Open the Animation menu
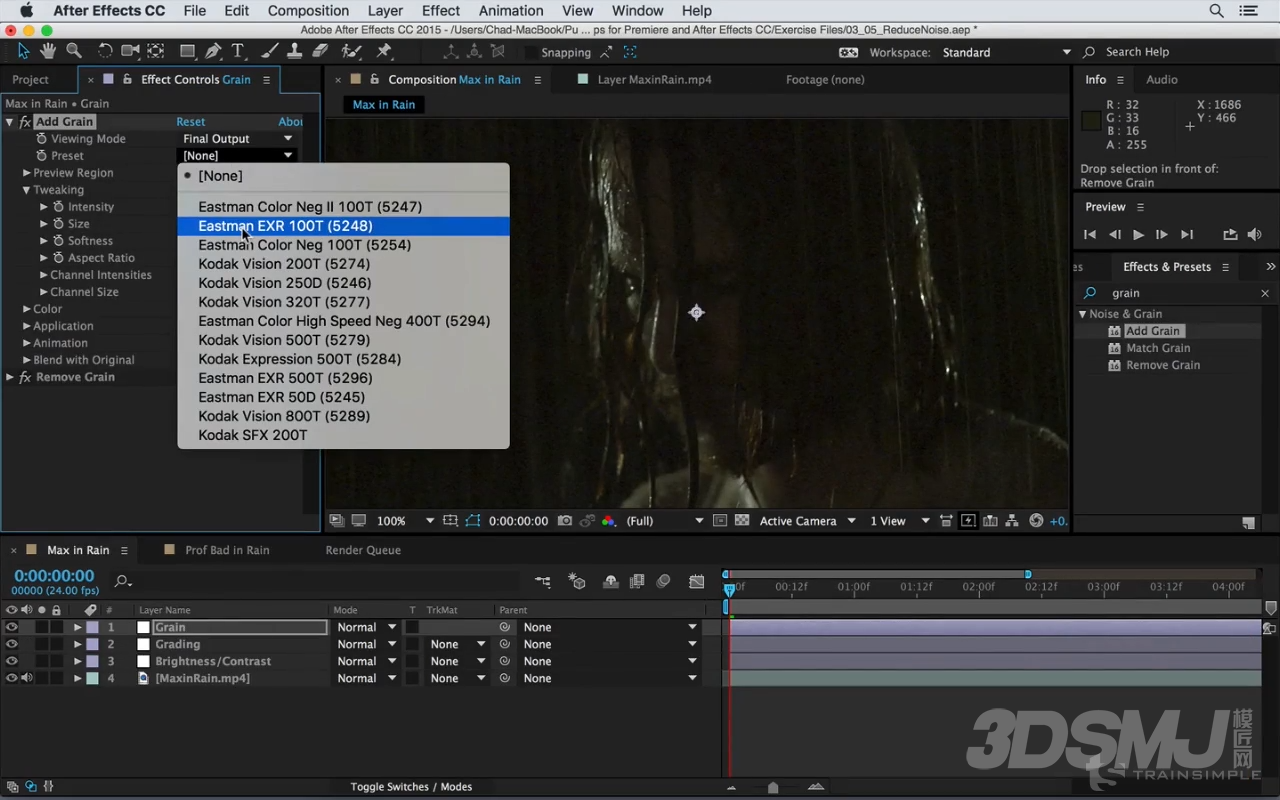This screenshot has width=1280, height=800. click(x=510, y=11)
